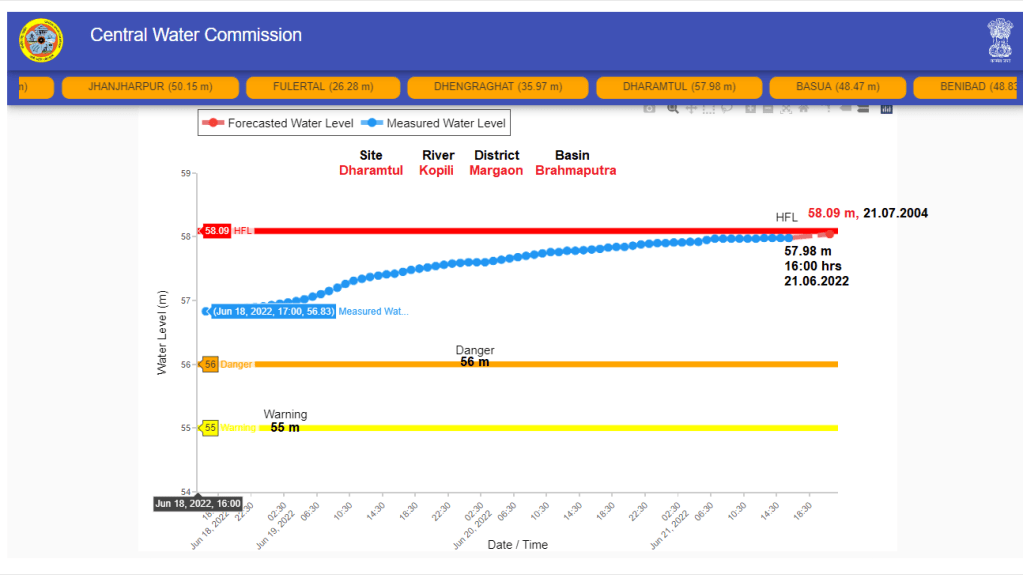Activate the Lasso Select tool
The height and width of the screenshot is (582, 1023).
tap(726, 108)
